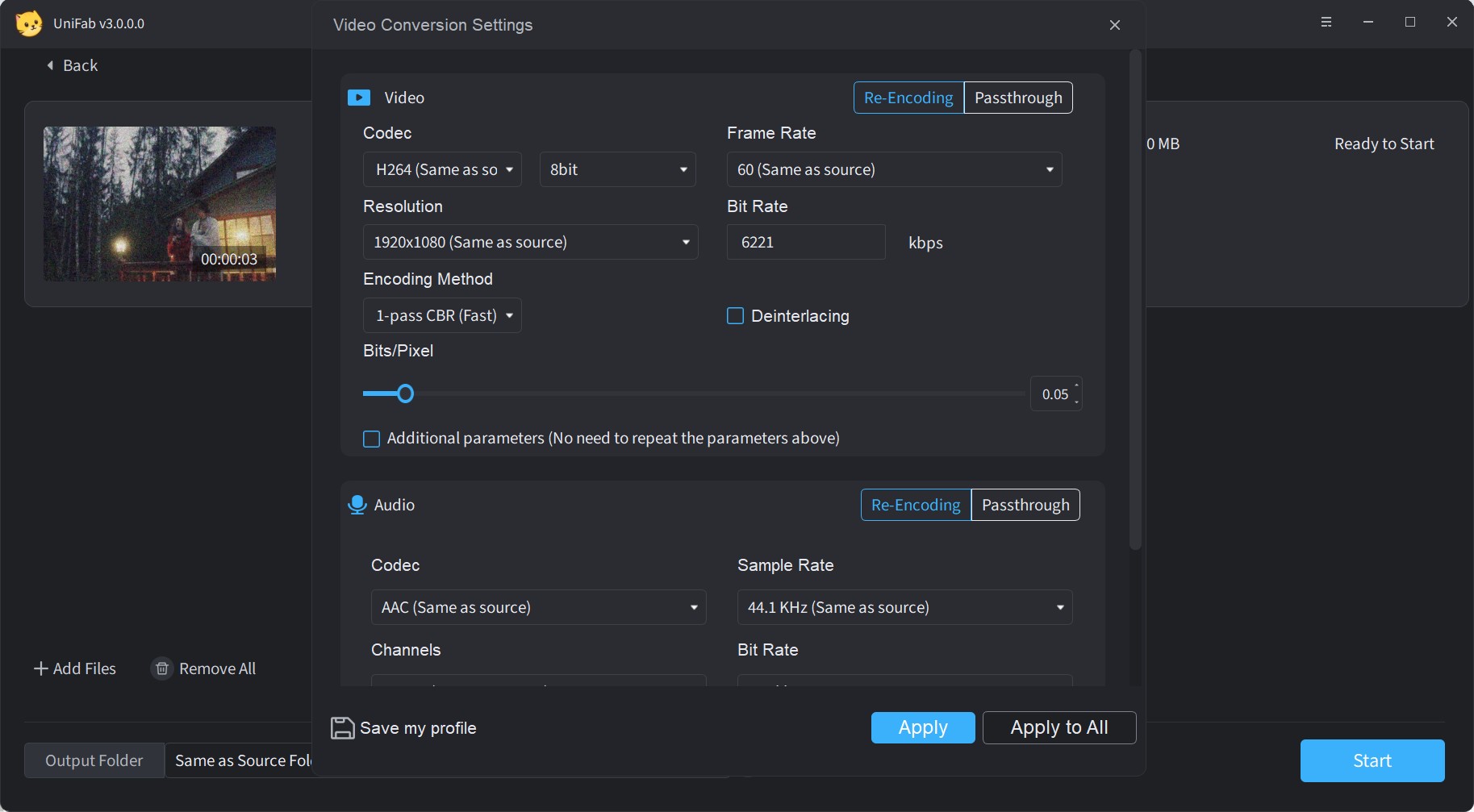Select Video Passthrough mode
Image resolution: width=1474 pixels, height=812 pixels.
[x=1018, y=98]
